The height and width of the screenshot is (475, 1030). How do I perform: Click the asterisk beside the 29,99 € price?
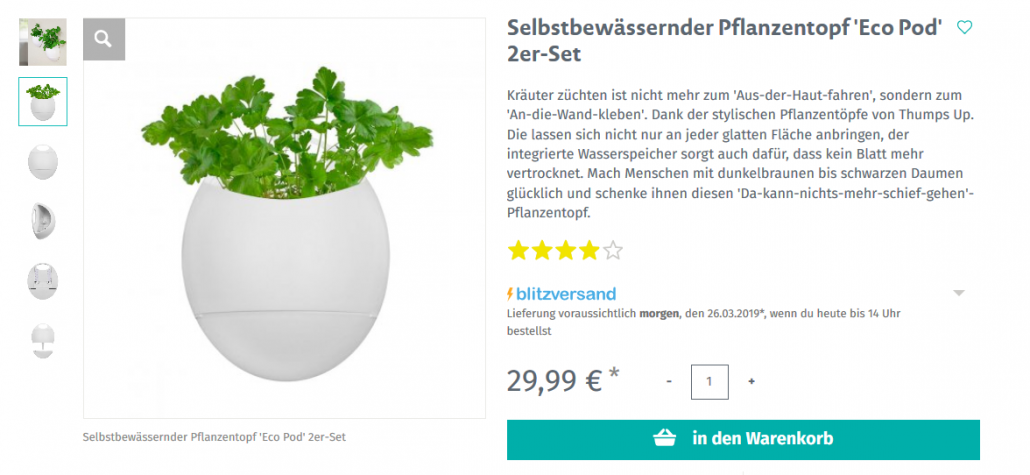(614, 374)
